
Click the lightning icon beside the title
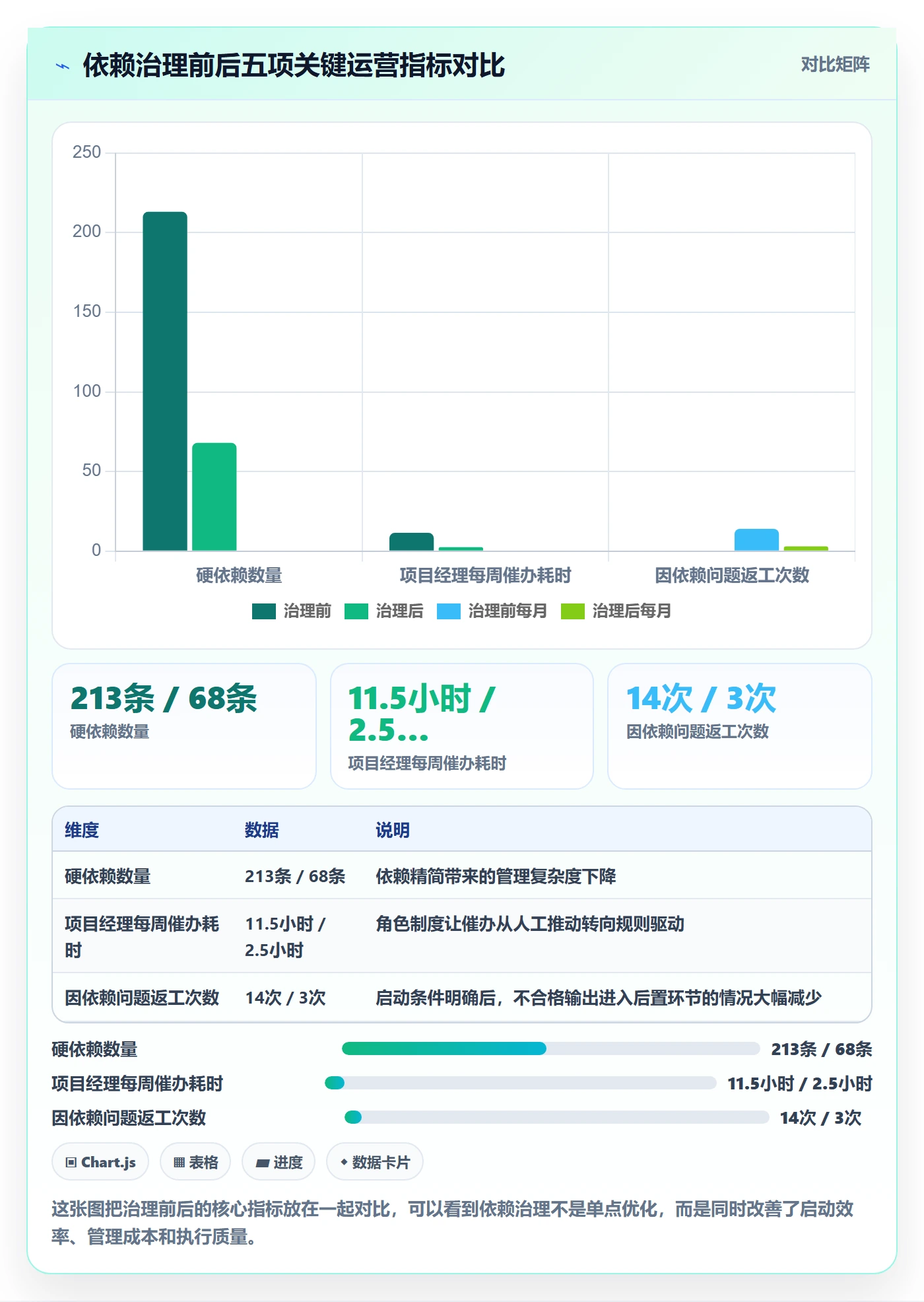[63, 66]
